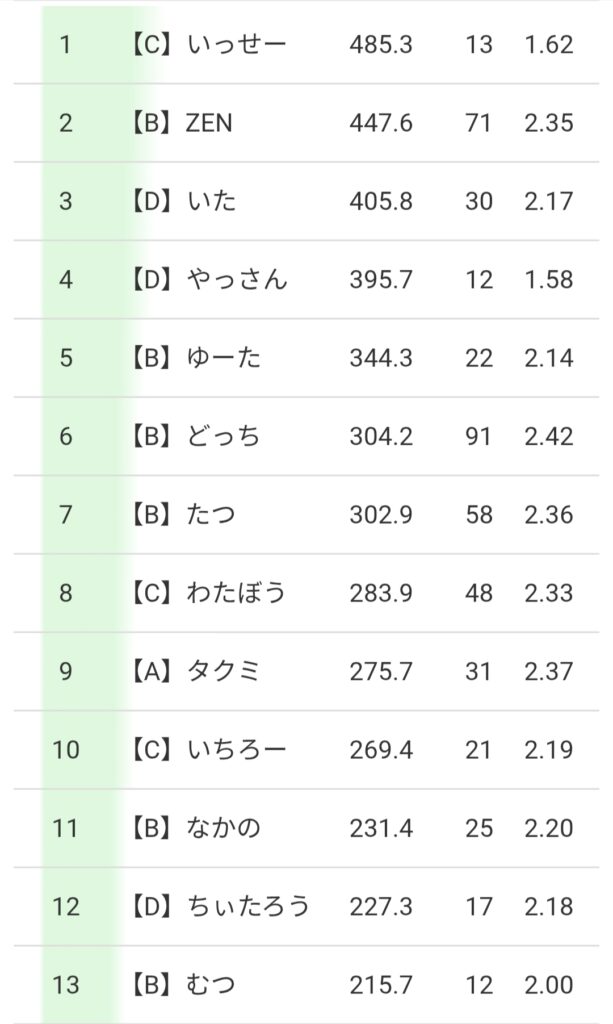The width and height of the screenshot is (613, 1024).
Task: Click the score 485.3 in top row
Action: tap(381, 45)
